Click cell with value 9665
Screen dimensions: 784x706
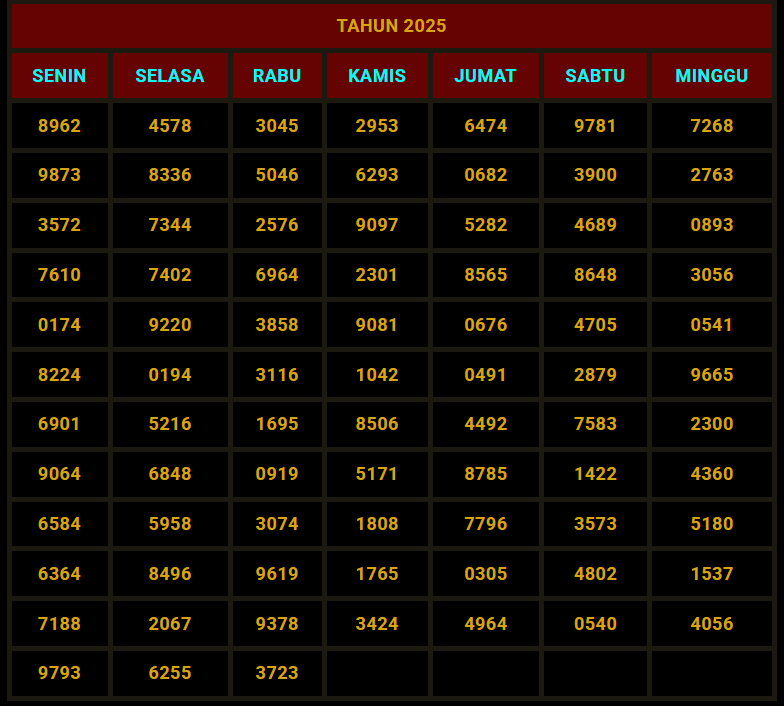pos(712,374)
